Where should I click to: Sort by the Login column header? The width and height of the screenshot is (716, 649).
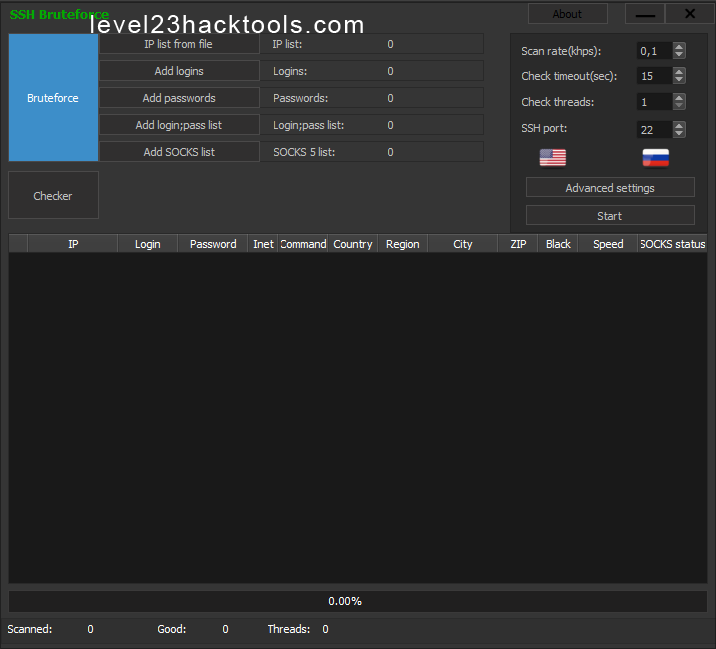pyautogui.click(x=147, y=244)
